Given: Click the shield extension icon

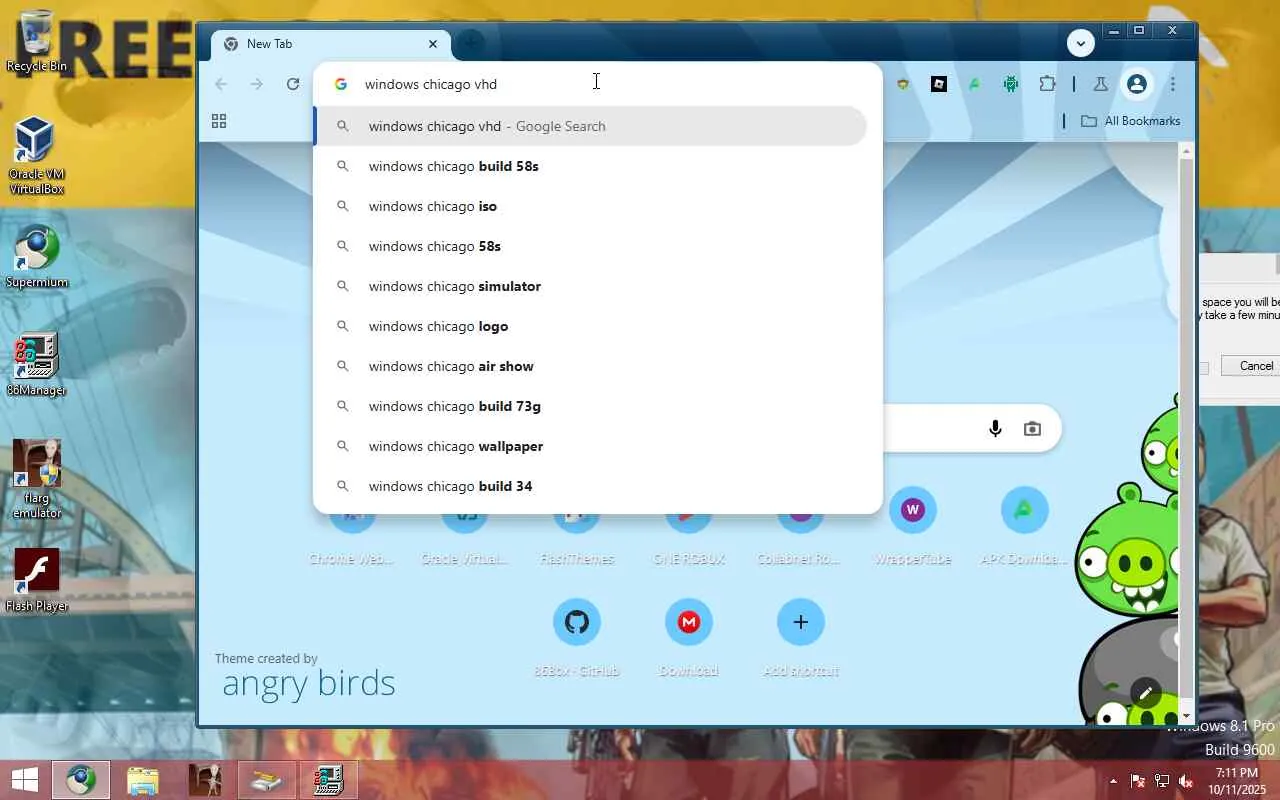Looking at the screenshot, I should pos(903,84).
